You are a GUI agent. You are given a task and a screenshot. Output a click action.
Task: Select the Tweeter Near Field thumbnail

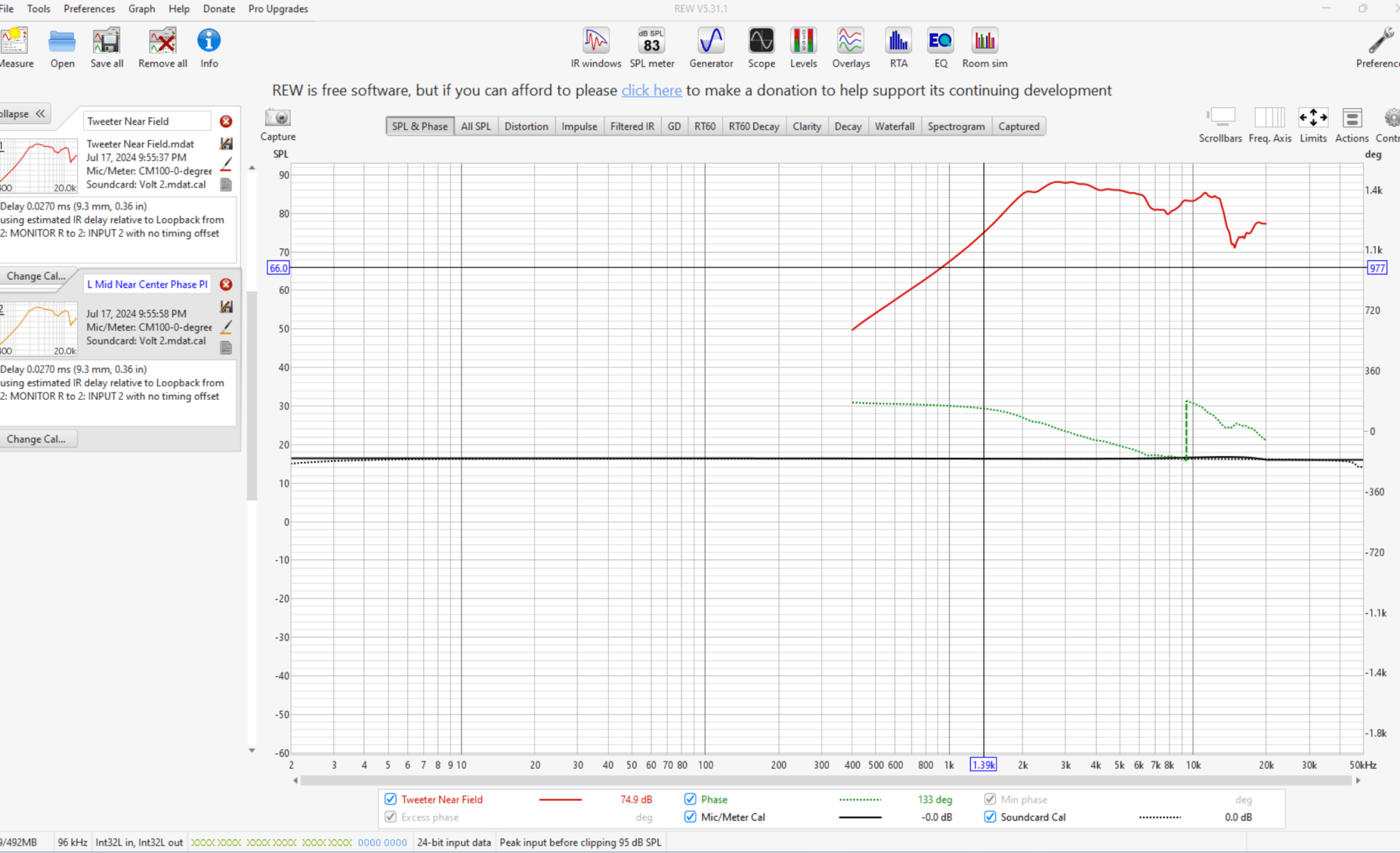[39, 166]
